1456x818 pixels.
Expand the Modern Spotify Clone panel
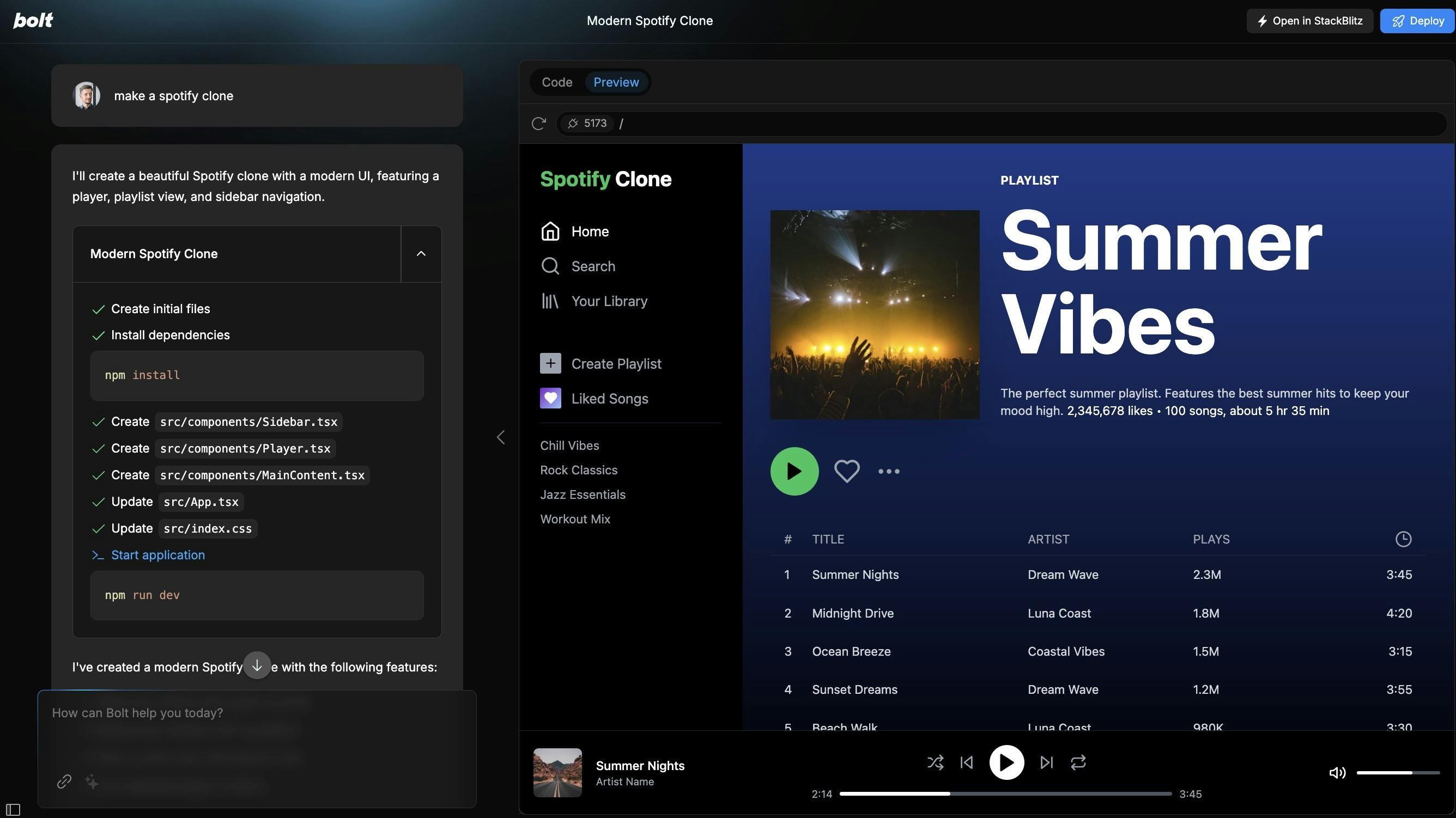click(x=421, y=253)
